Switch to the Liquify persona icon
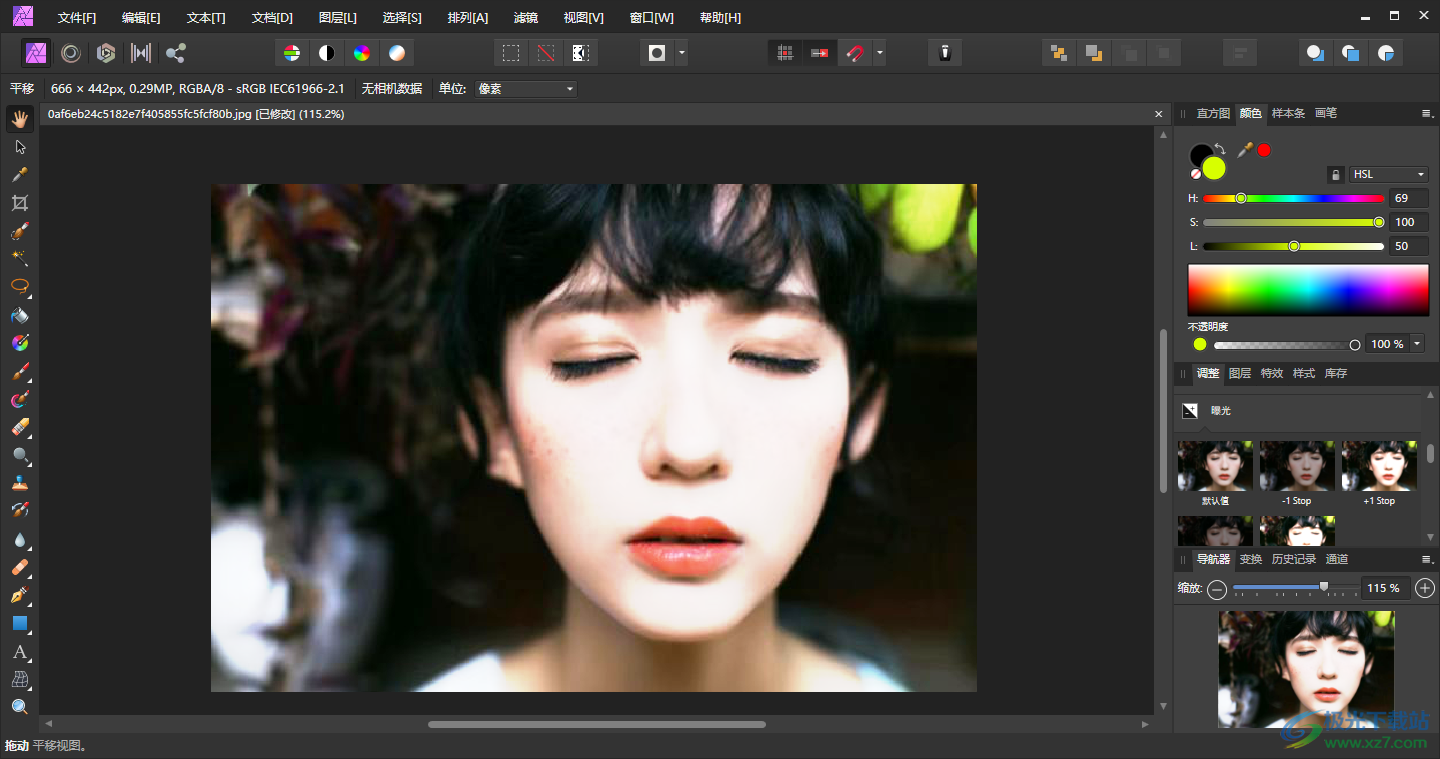 [x=71, y=53]
